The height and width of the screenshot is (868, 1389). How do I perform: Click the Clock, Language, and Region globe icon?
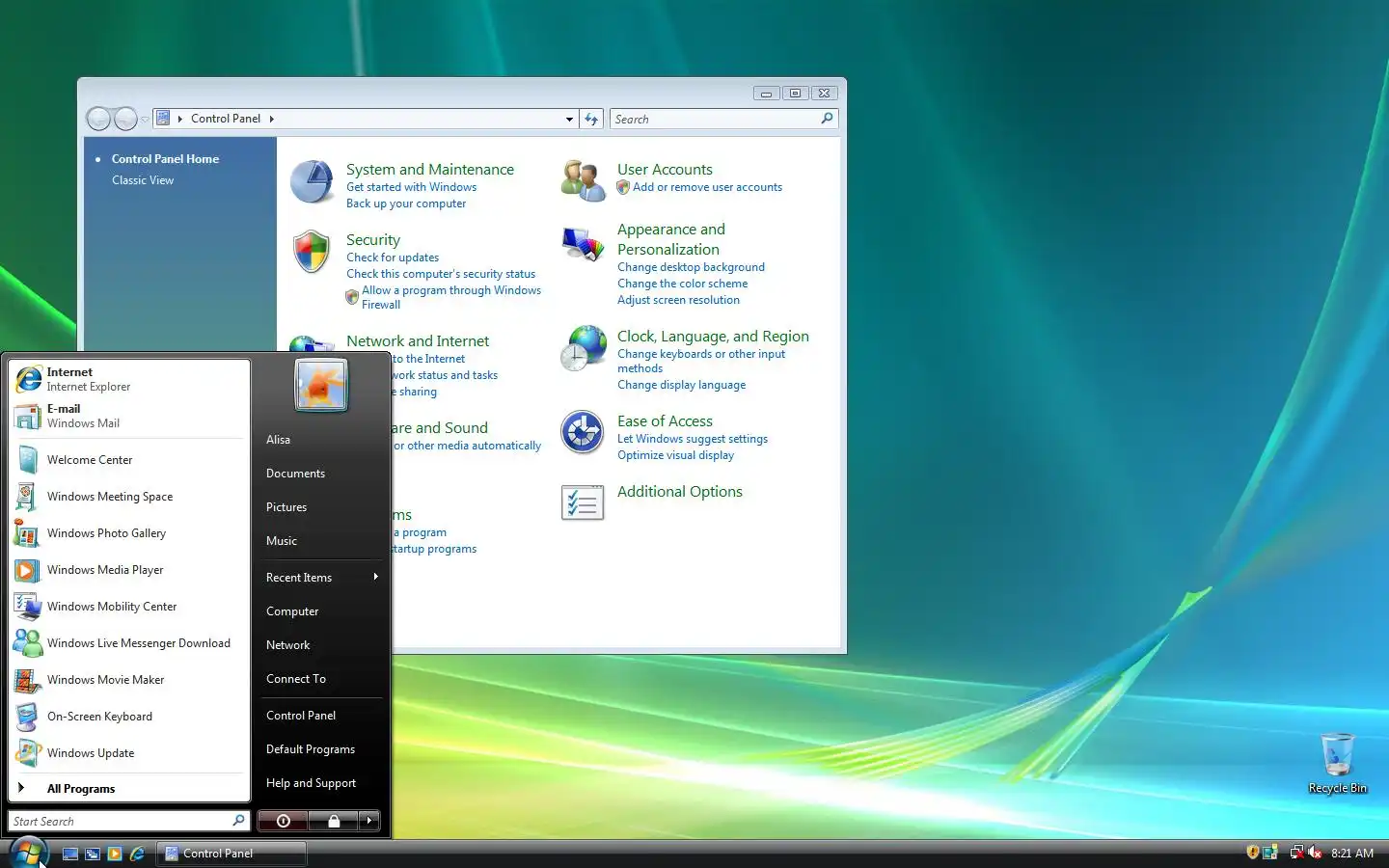pos(583,348)
